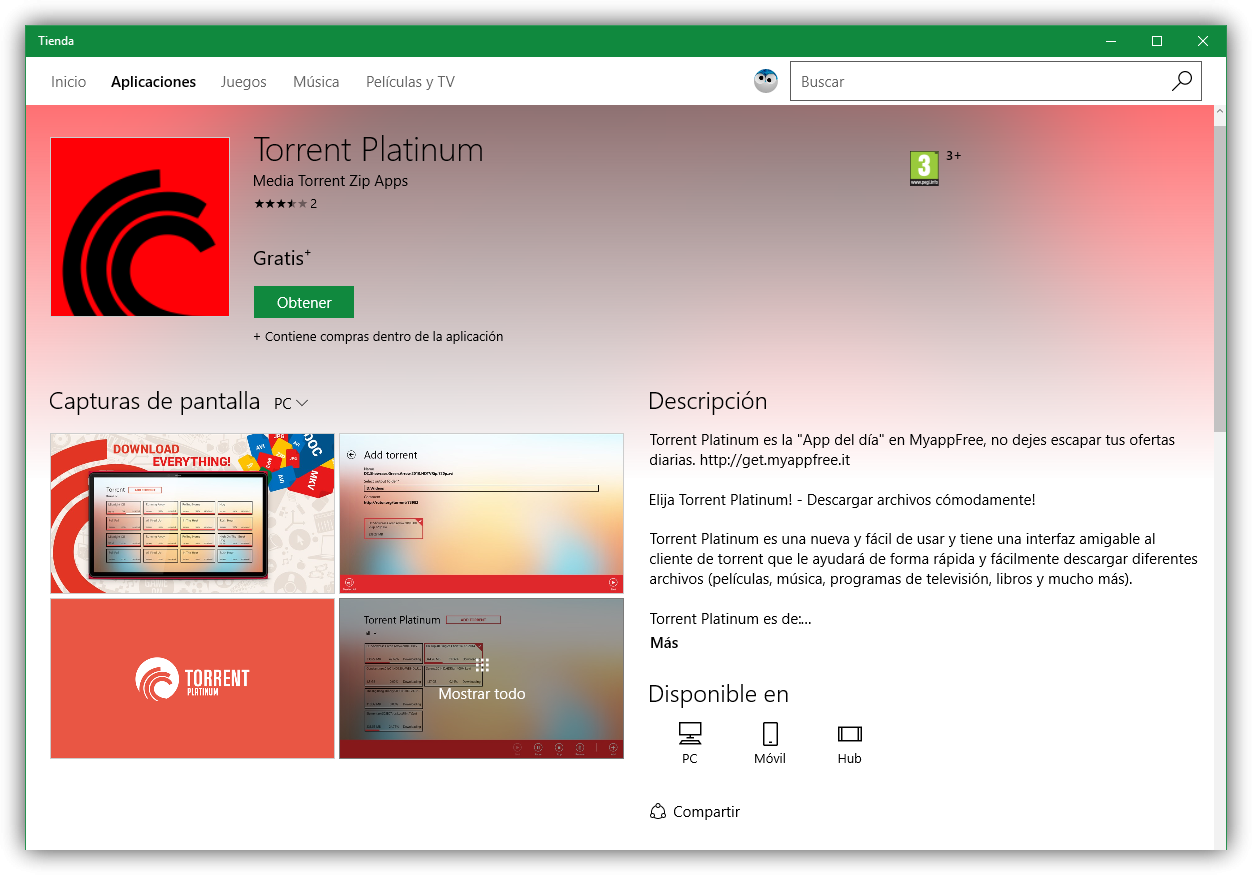Image resolution: width=1252 pixels, height=875 pixels.
Task: Minimize the Tienda window
Action: click(x=1111, y=41)
